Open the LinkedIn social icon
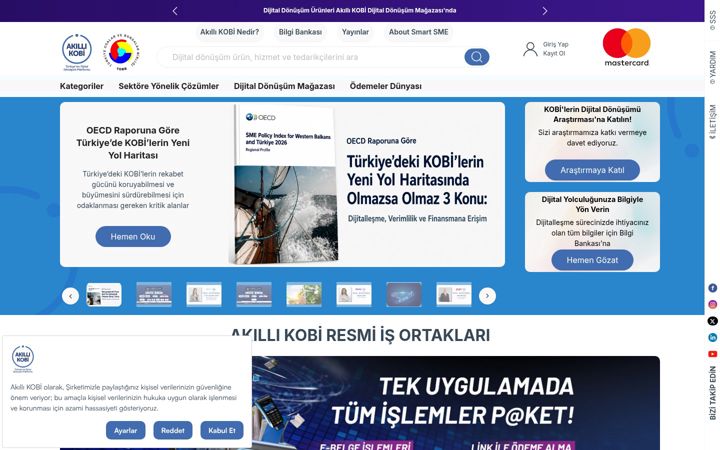 712,338
